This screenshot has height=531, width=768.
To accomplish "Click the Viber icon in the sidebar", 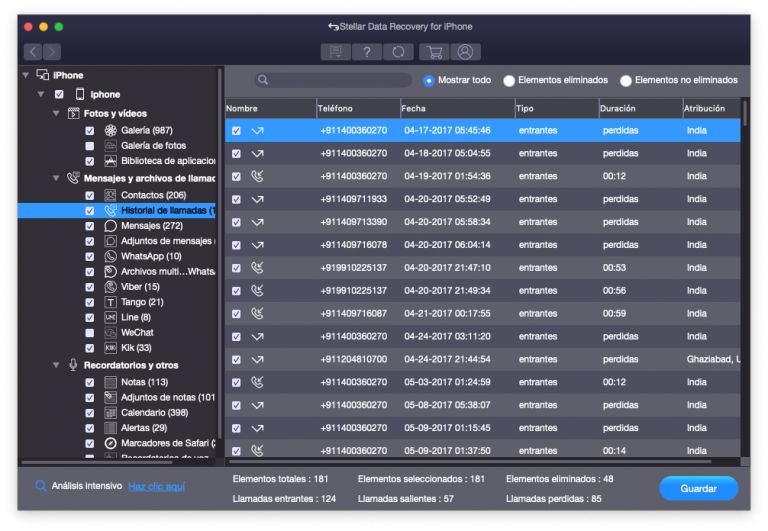I will click(x=111, y=287).
